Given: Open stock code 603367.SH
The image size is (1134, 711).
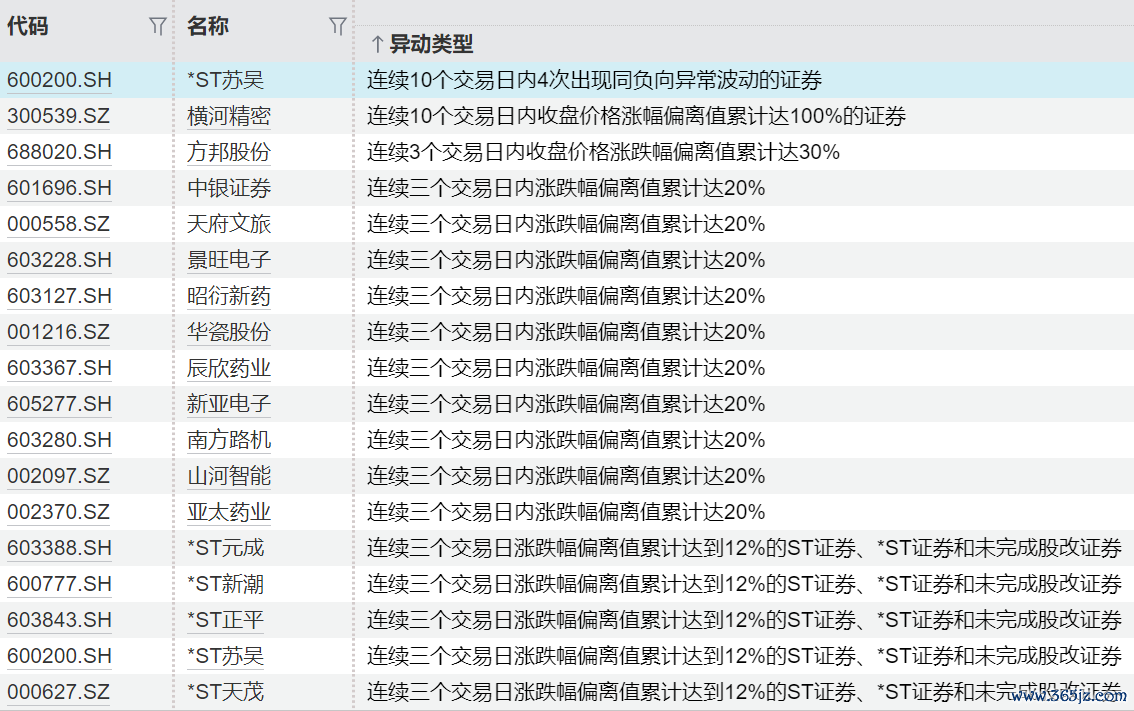Looking at the screenshot, I should (x=59, y=368).
